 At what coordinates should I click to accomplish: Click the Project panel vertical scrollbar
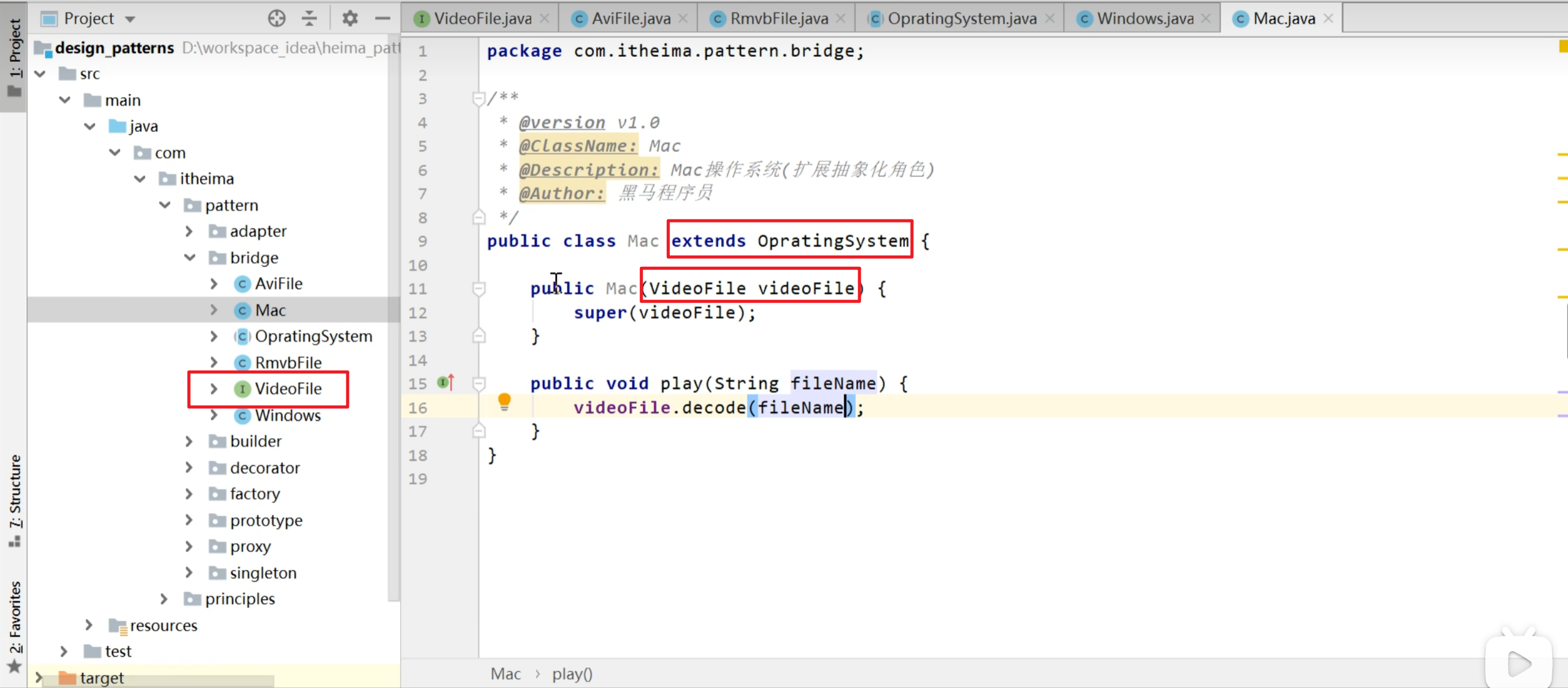click(394, 319)
